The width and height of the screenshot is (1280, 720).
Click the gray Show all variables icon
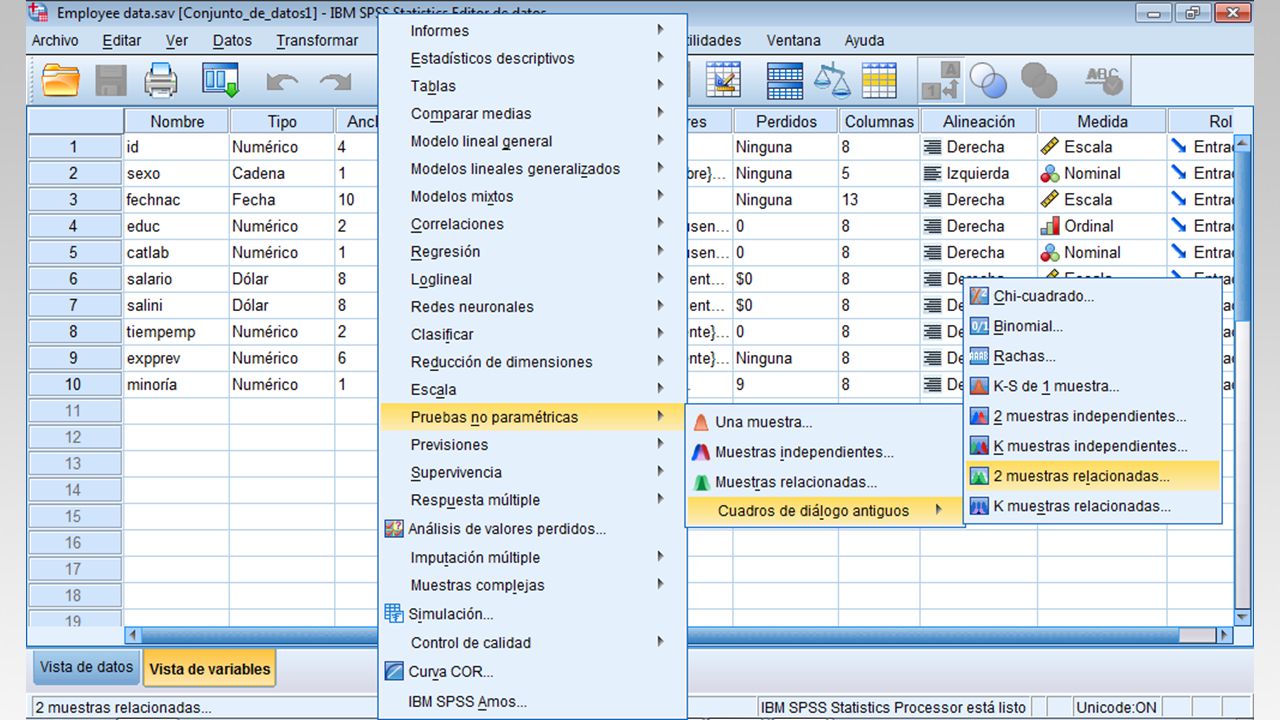pos(1039,80)
